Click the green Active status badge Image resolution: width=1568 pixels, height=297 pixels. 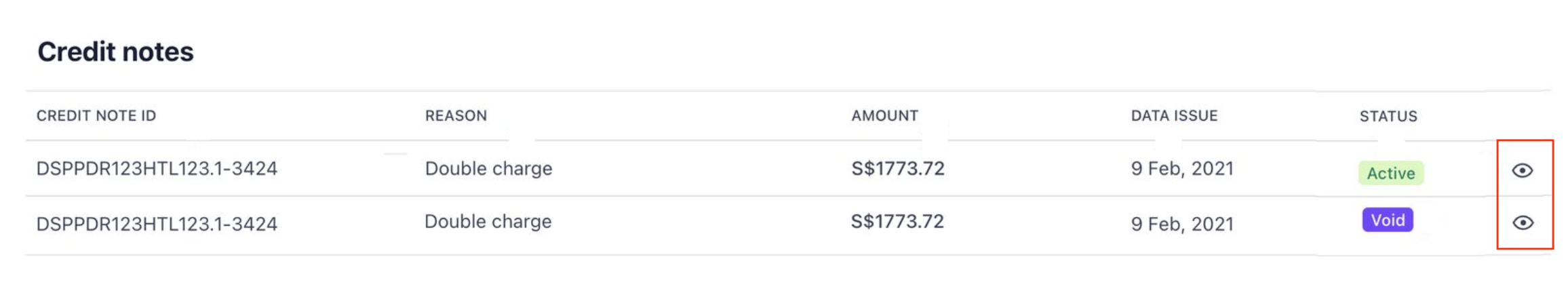click(x=1390, y=174)
